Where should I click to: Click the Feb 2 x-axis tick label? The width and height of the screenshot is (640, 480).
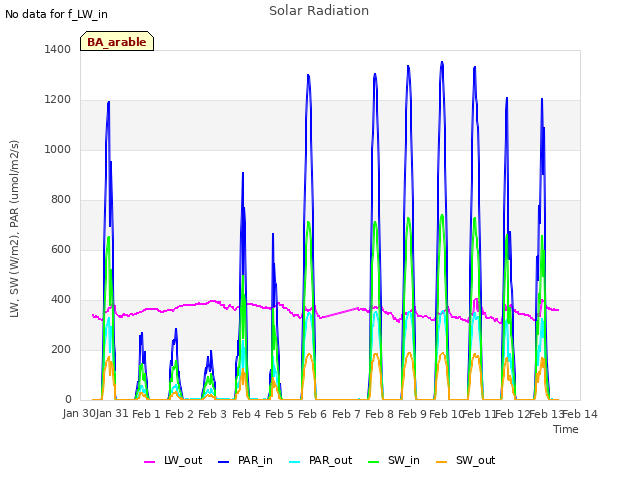(179, 414)
